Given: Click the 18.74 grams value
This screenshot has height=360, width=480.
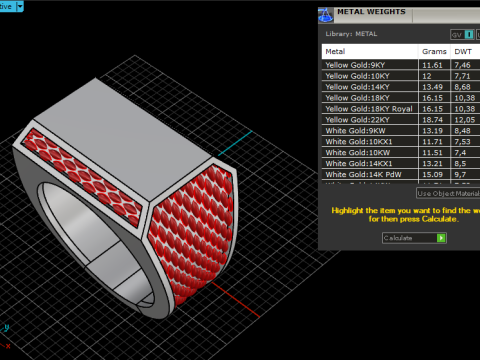Looking at the screenshot, I should pyautogui.click(x=432, y=120).
